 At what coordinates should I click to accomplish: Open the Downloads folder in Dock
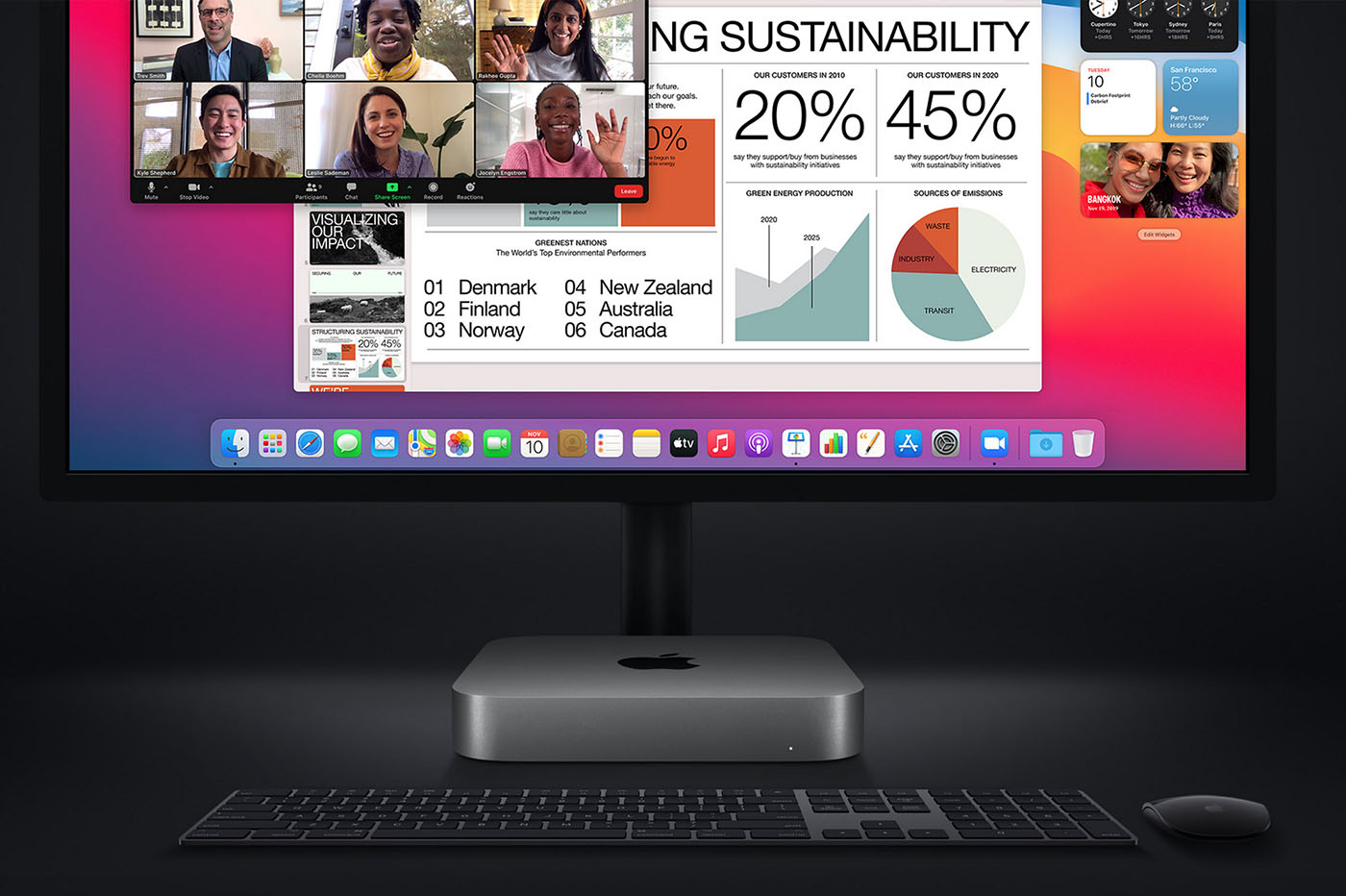1046,443
